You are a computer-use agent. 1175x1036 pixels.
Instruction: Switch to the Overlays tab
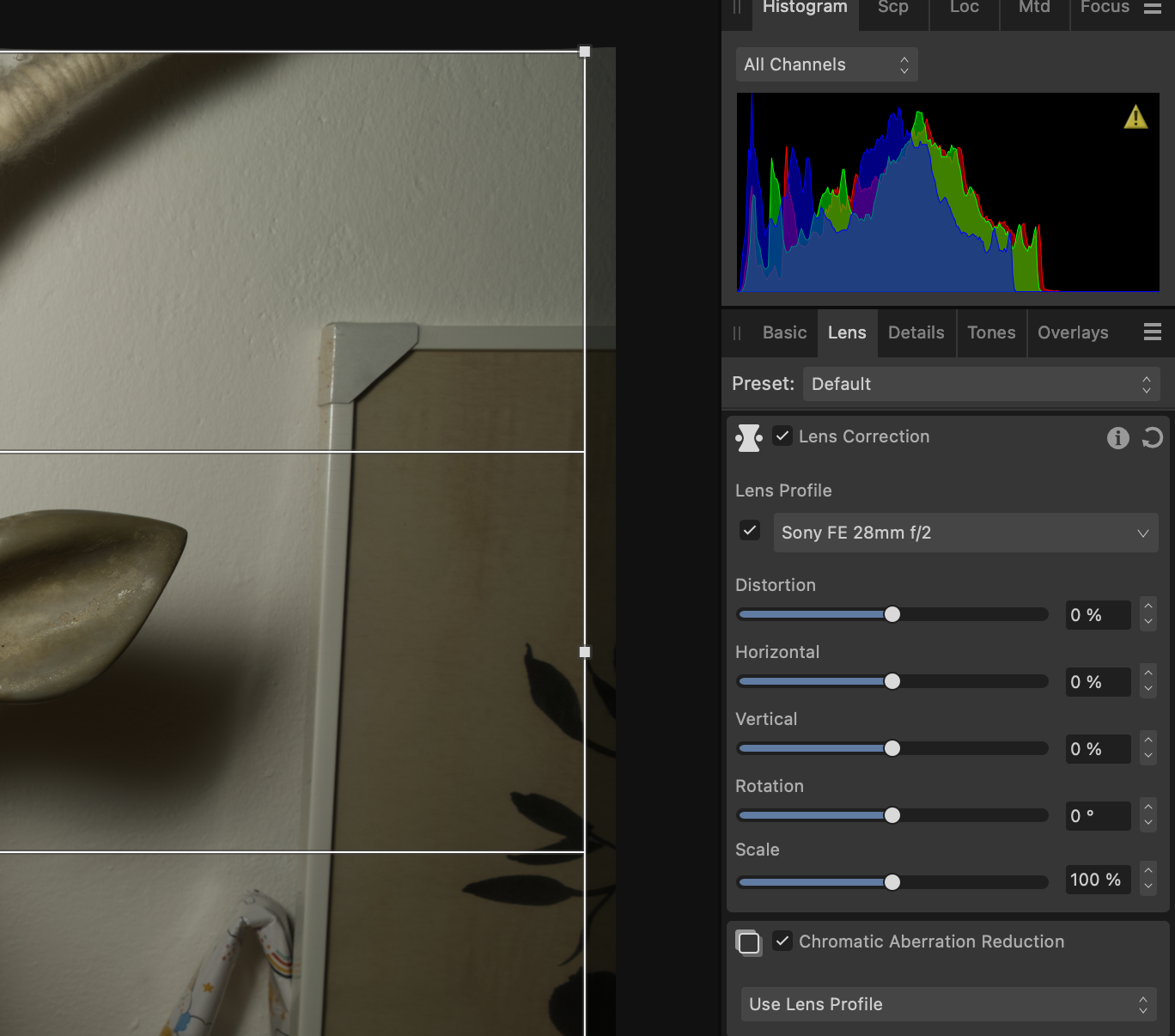(x=1073, y=332)
